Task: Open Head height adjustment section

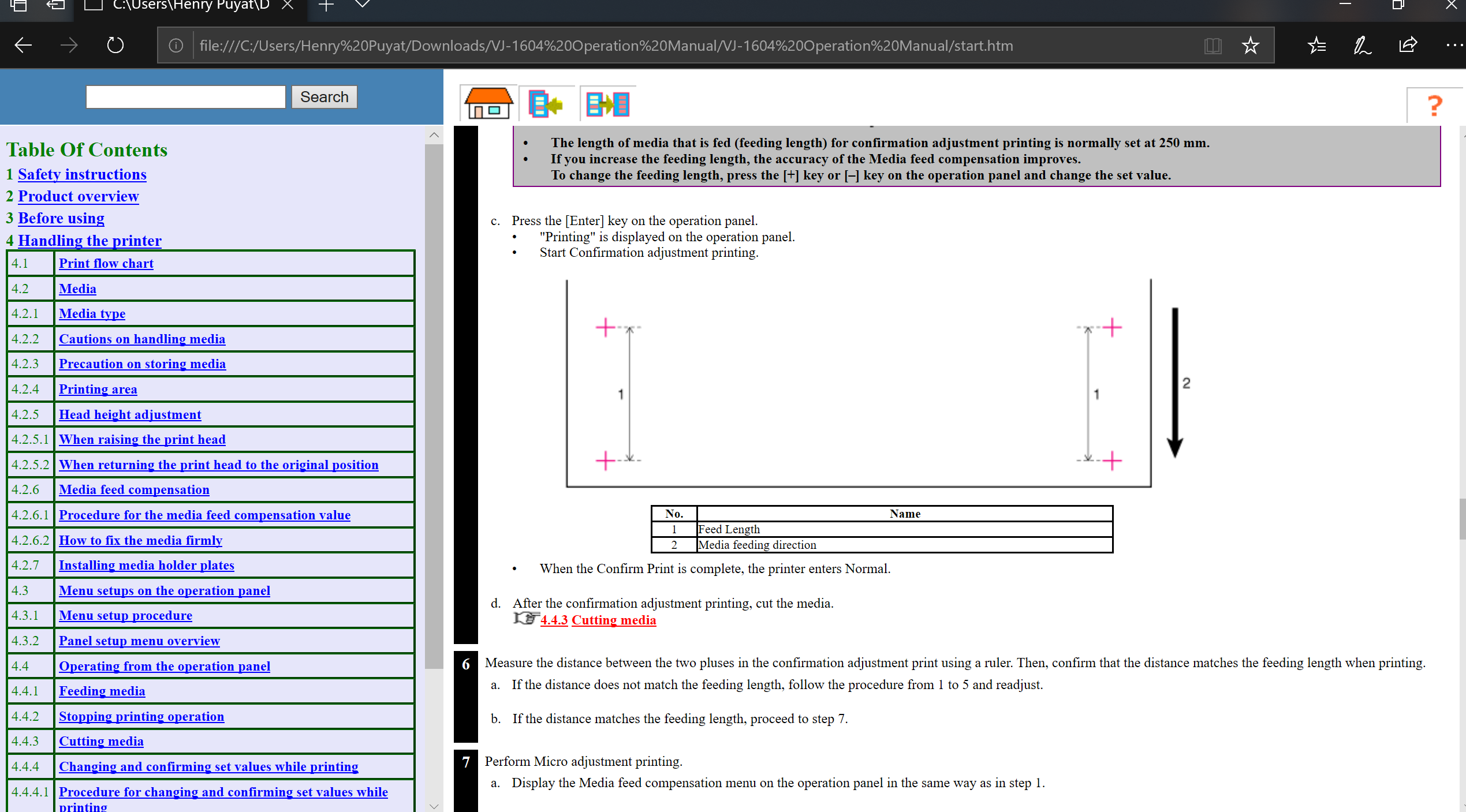Action: 130,414
